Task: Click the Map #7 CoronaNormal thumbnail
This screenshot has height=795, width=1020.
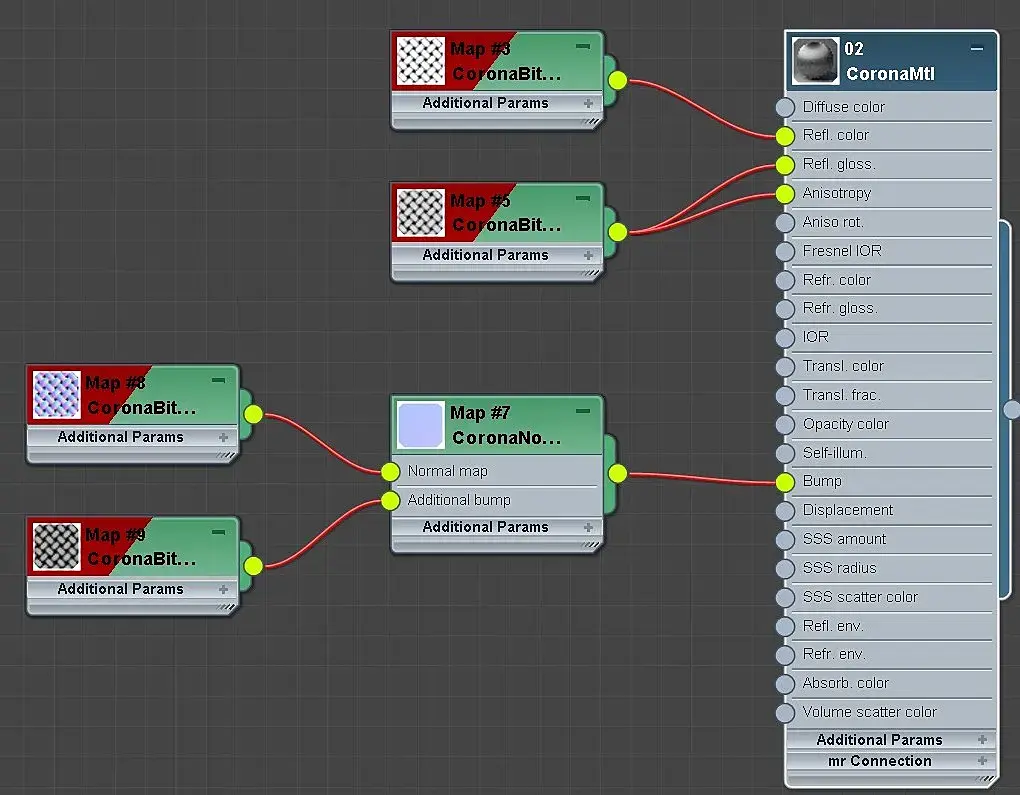Action: (420, 425)
